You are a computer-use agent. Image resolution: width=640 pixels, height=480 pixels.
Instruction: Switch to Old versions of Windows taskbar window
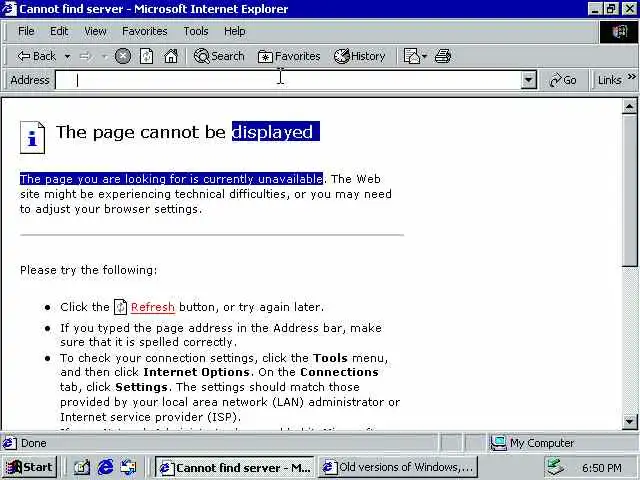coord(398,467)
